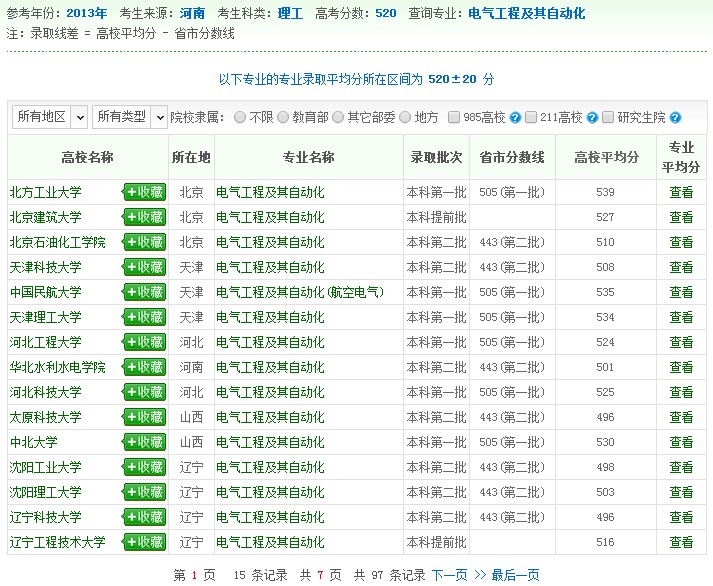Image resolution: width=713 pixels, height=586 pixels.
Task: Click 高校平均分 column header
Action: [x=606, y=157]
